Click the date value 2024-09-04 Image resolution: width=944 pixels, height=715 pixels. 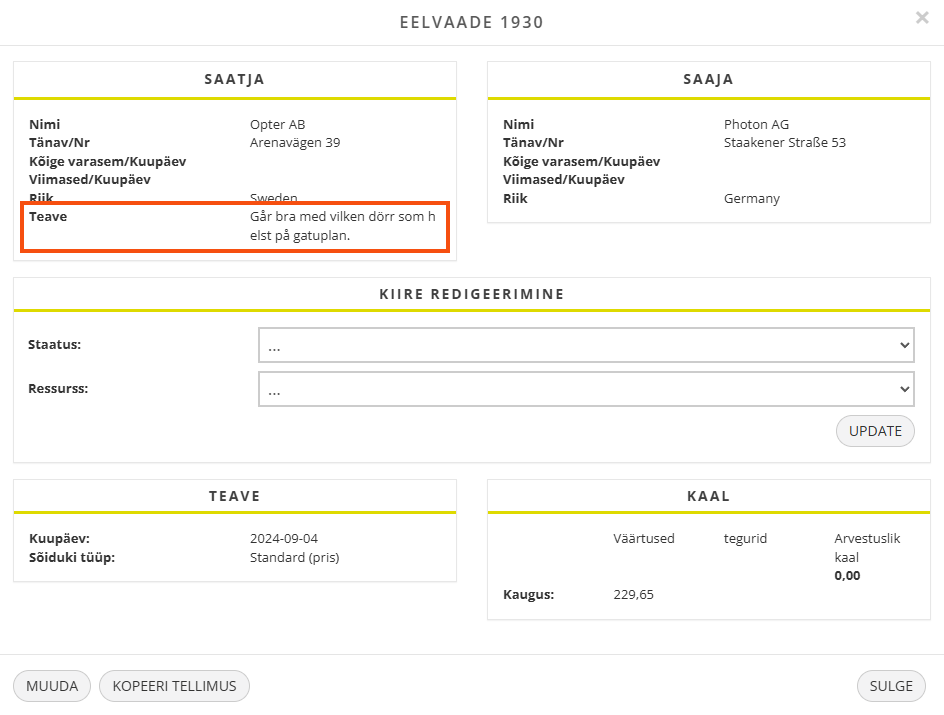(284, 539)
